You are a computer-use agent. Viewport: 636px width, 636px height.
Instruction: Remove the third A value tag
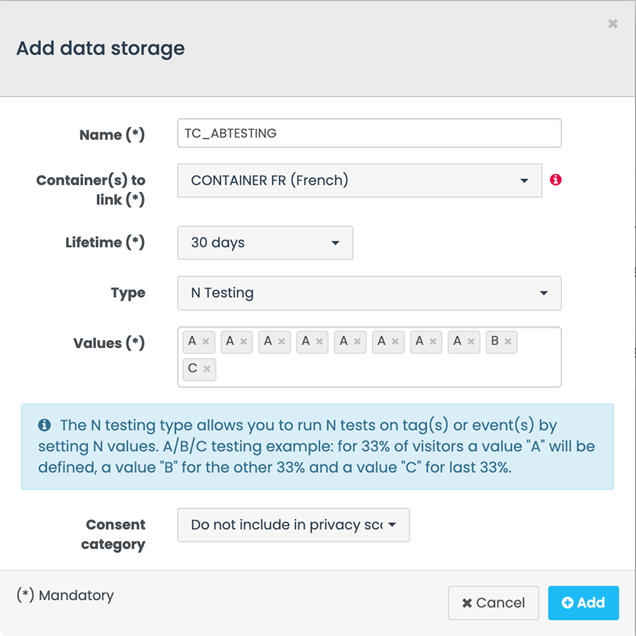[282, 342]
